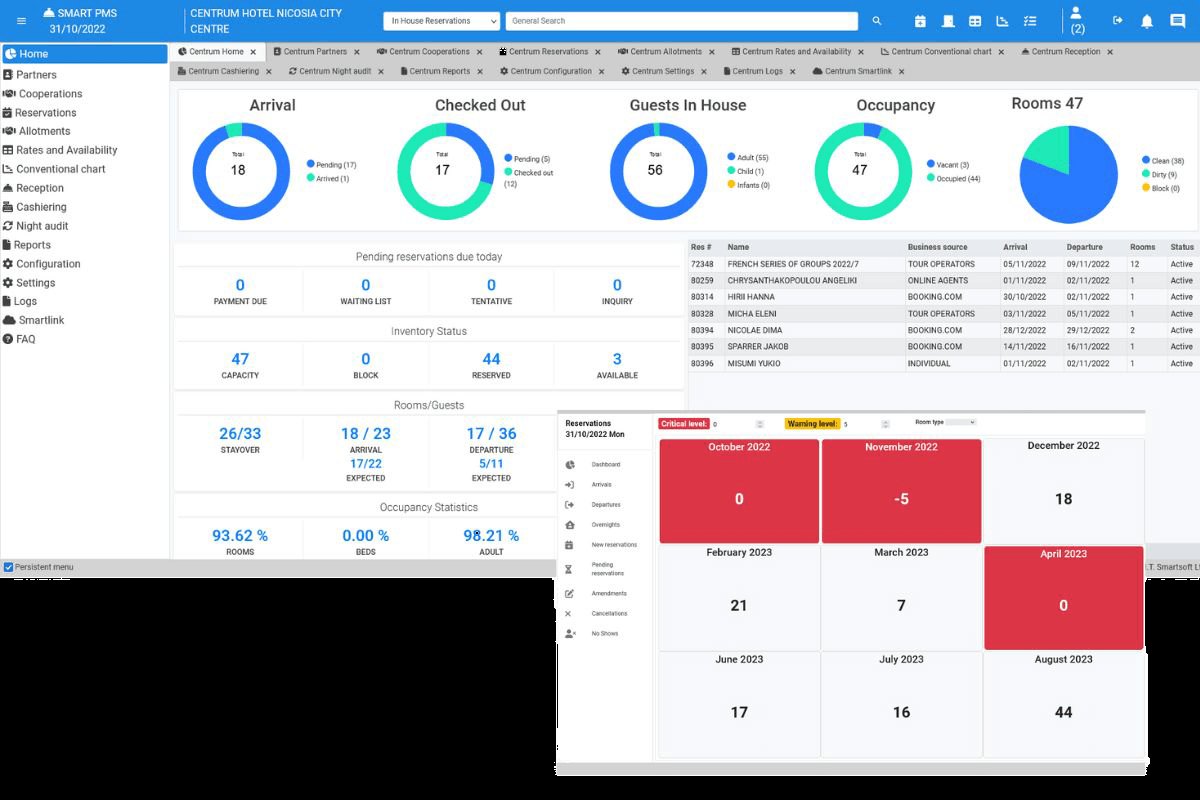Close the Centrum Reservations tab
The width and height of the screenshot is (1200, 800).
point(597,52)
